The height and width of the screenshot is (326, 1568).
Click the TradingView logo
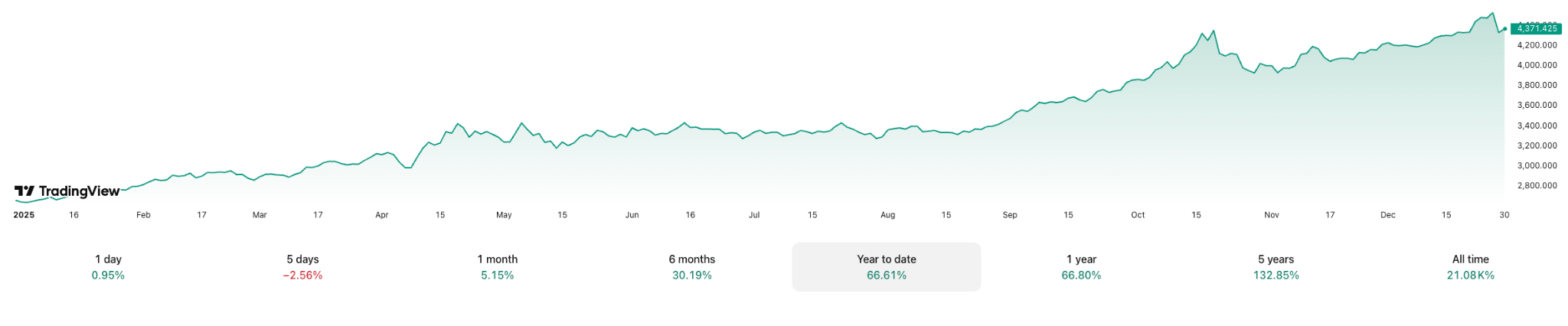[67, 191]
